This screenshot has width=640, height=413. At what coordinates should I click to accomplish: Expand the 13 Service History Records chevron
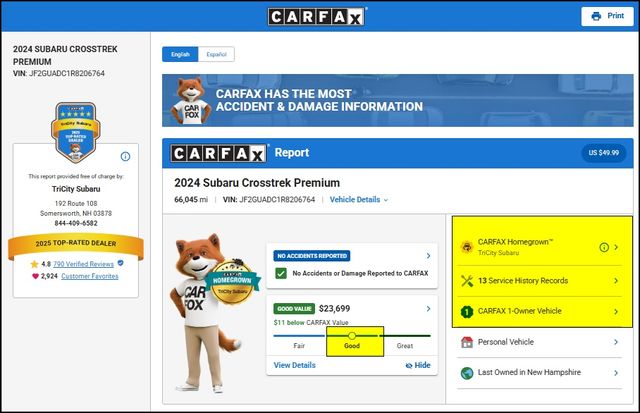616,281
